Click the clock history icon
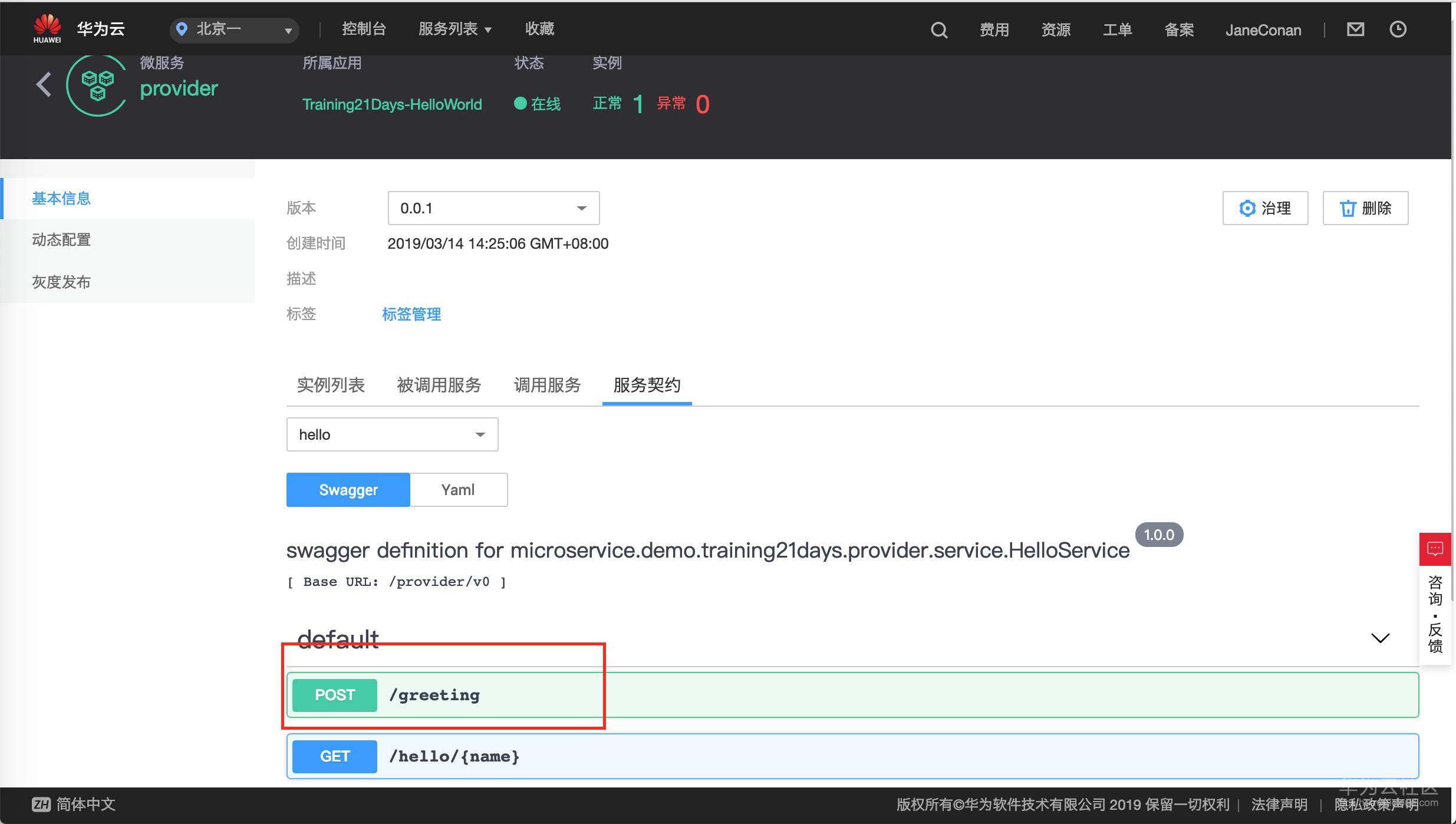This screenshot has width=1456, height=824. point(1398,29)
